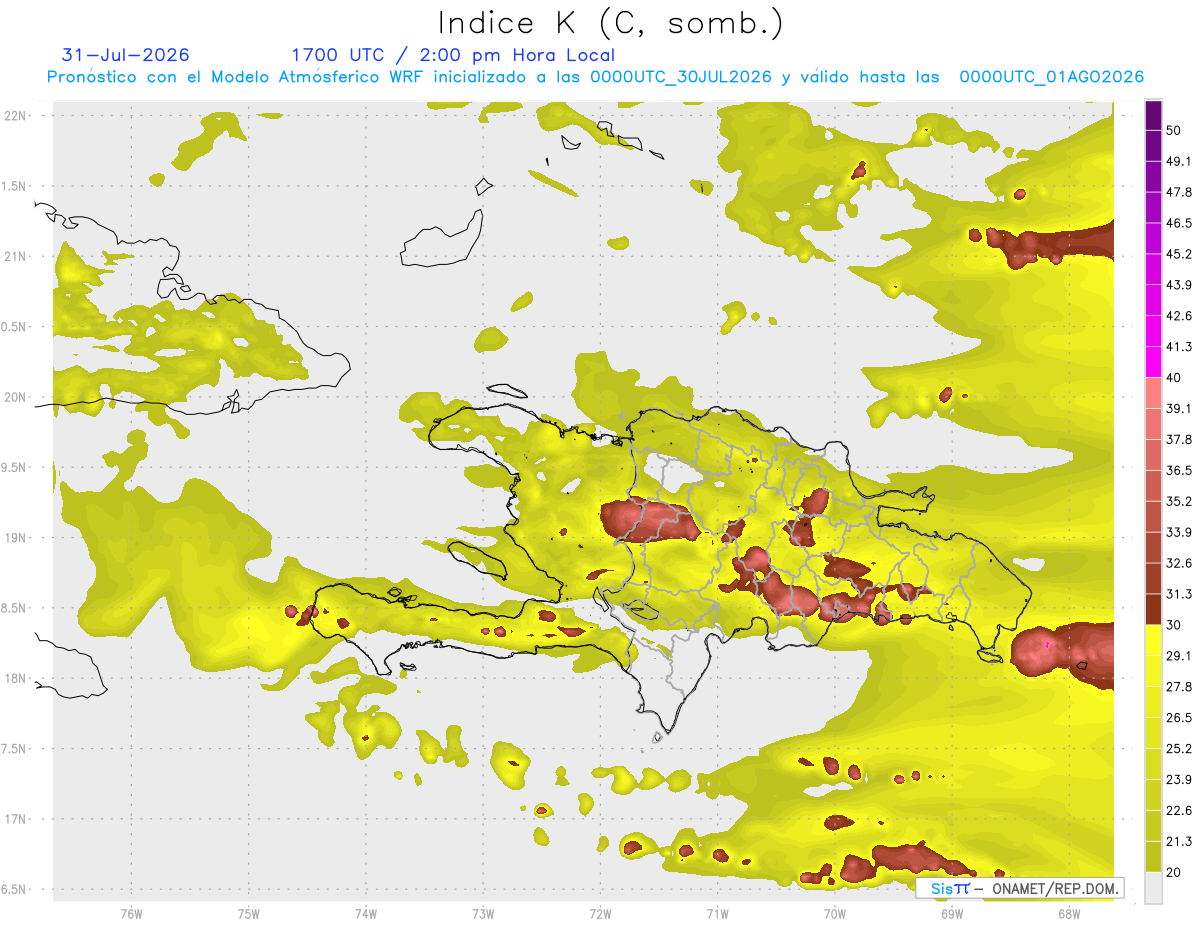Click the colorbar value "32.6"

click(x=1180, y=563)
